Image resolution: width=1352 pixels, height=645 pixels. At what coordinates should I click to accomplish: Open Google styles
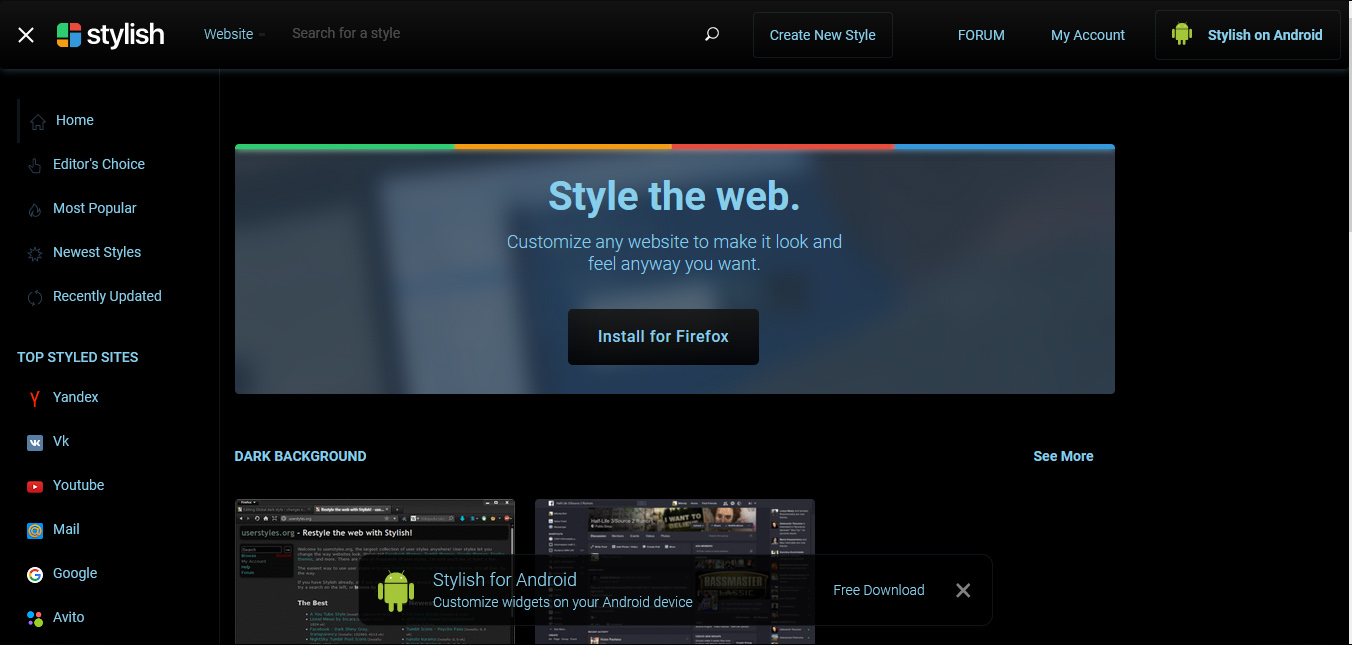tap(75, 573)
